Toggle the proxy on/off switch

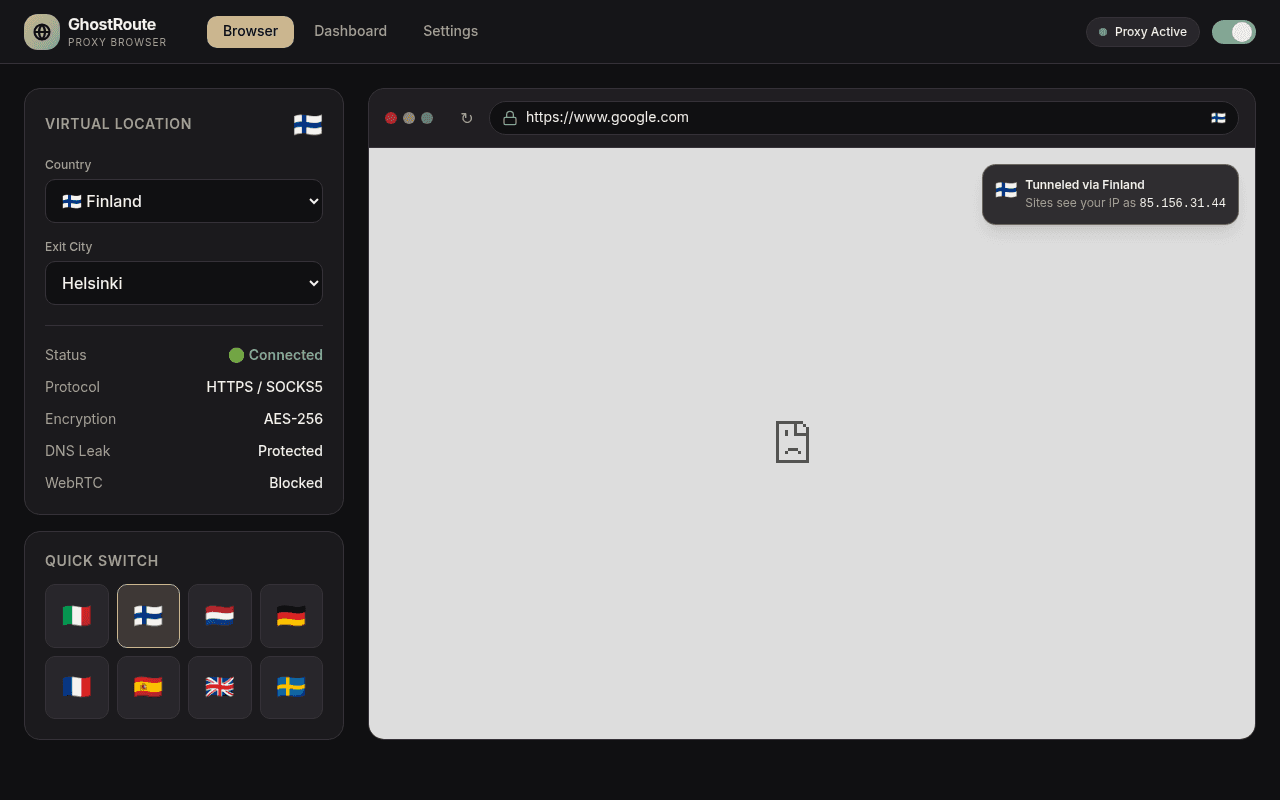tap(1234, 32)
